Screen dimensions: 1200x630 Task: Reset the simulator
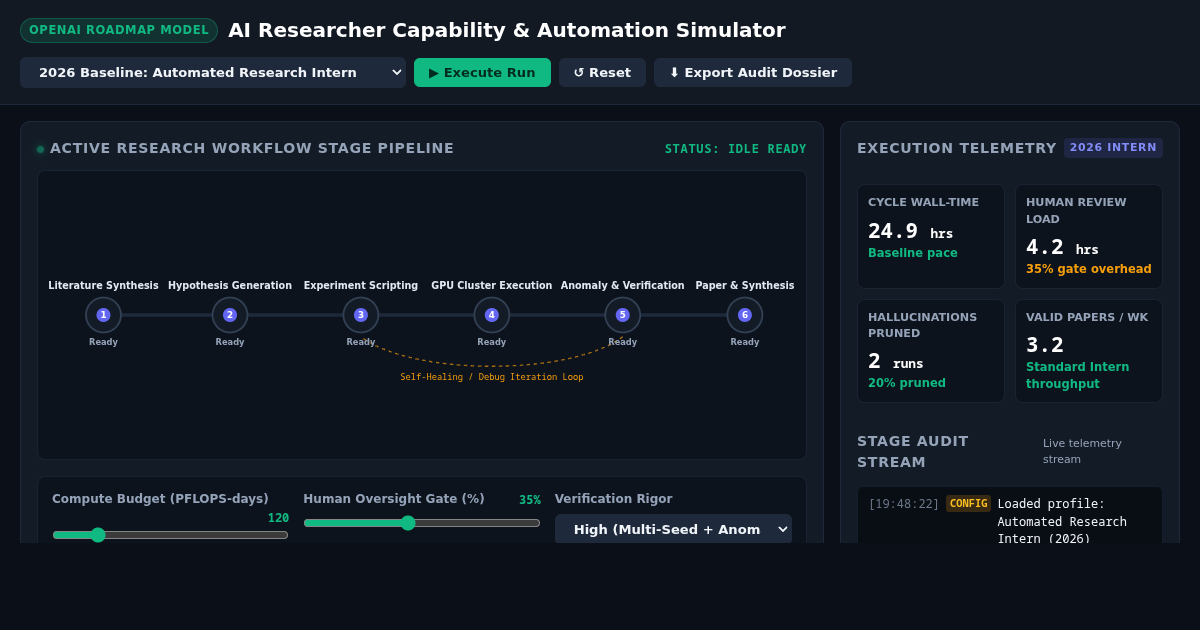pyautogui.click(x=602, y=72)
